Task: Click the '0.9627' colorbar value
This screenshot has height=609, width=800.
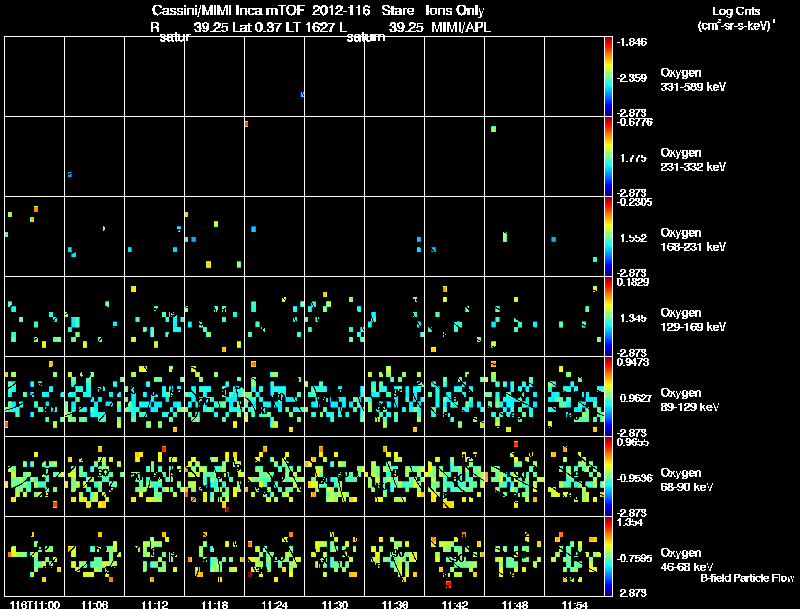Action: (x=634, y=398)
